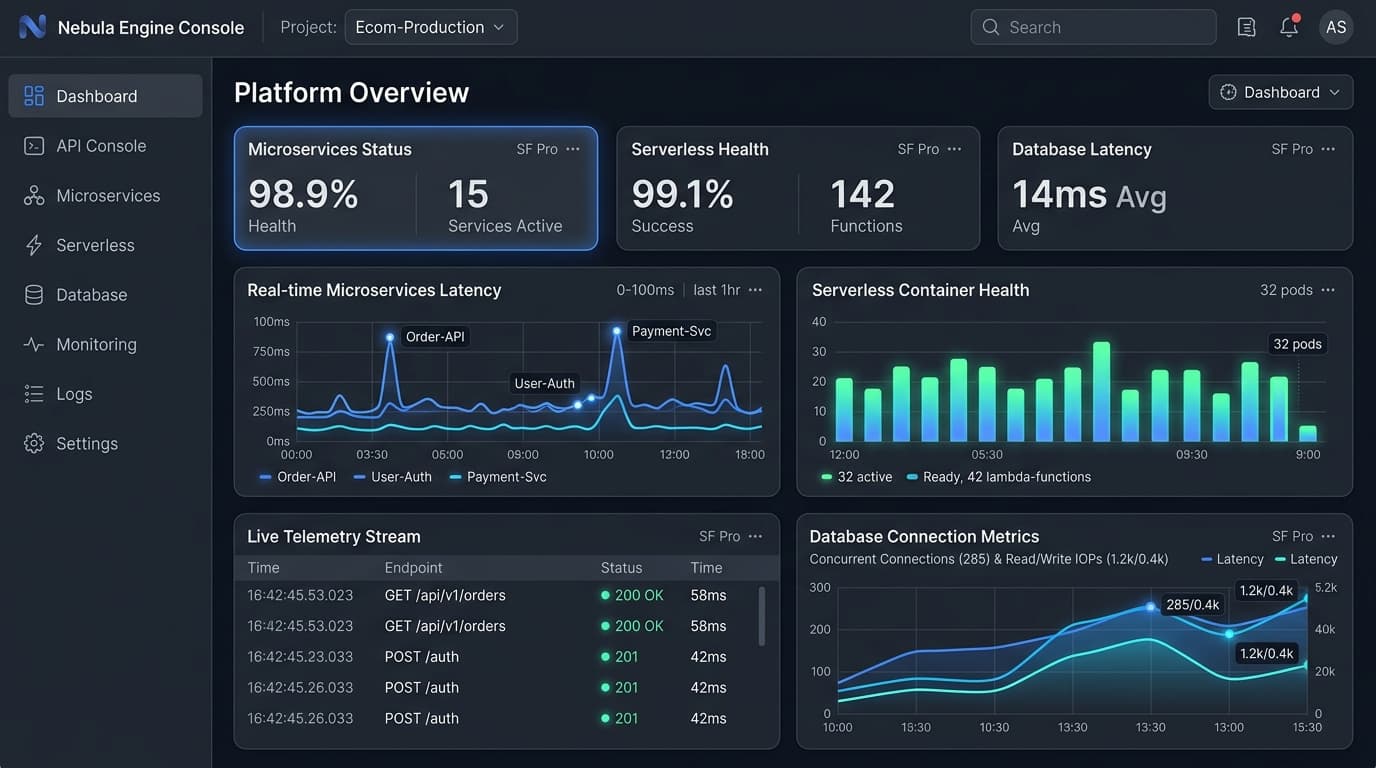Click the 32 pods header label
Image resolution: width=1376 pixels, height=768 pixels.
[x=1286, y=290]
